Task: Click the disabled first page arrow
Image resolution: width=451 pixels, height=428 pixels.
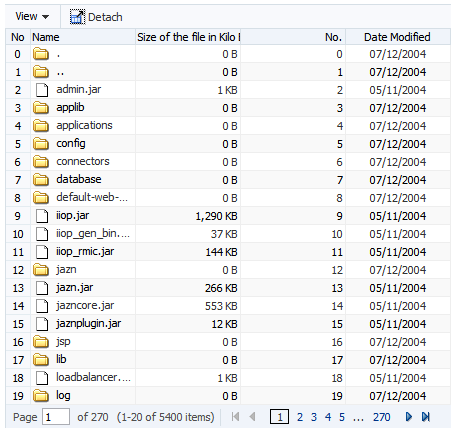Action: coord(235,417)
